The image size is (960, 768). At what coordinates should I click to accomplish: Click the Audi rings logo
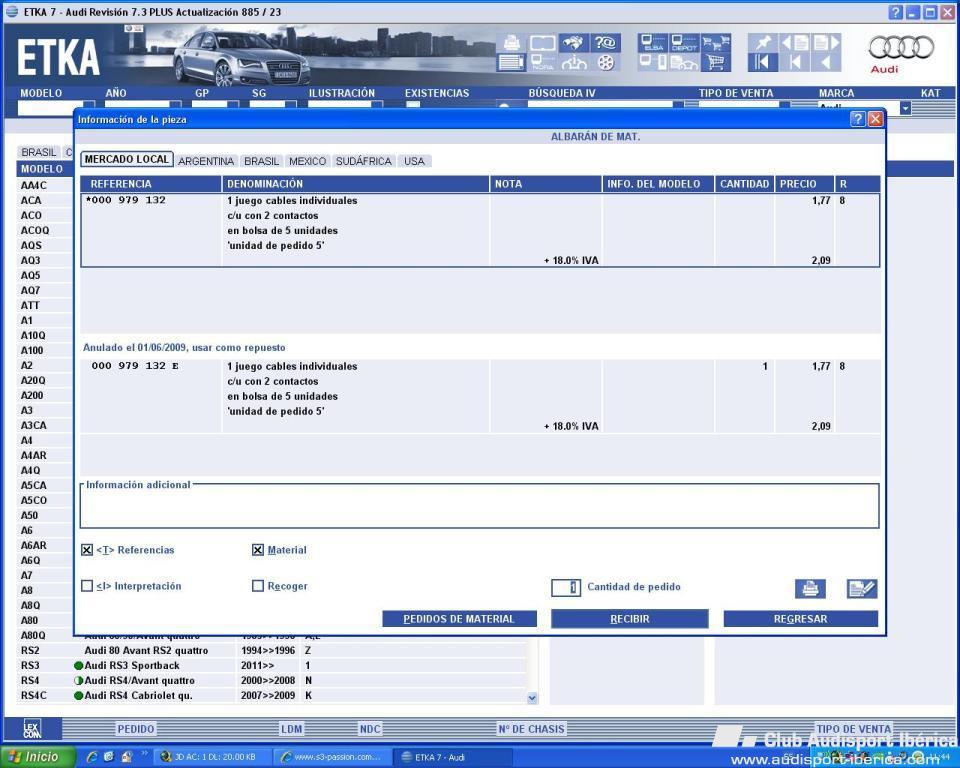click(x=901, y=47)
